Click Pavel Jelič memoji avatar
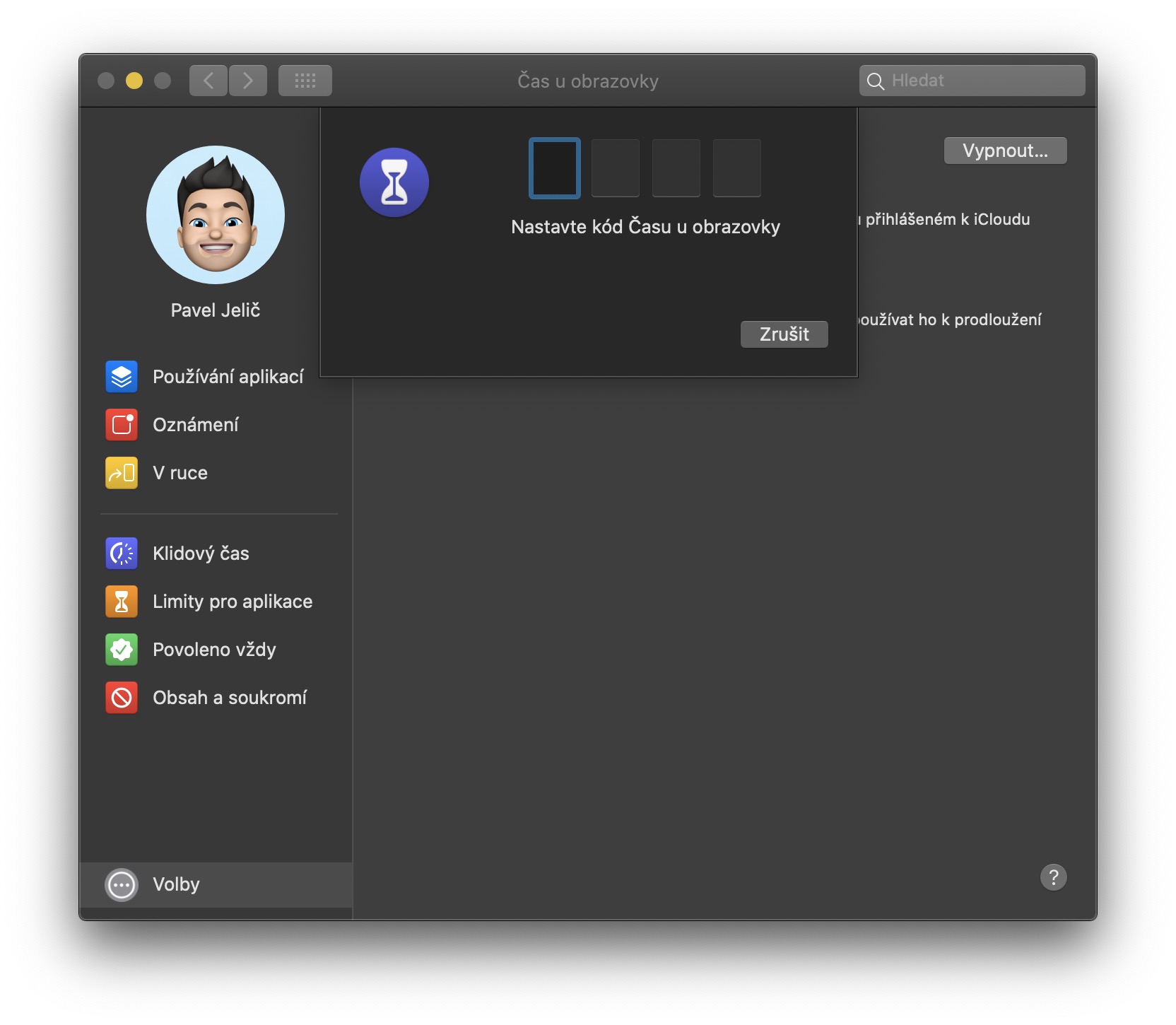This screenshot has height=1025, width=1176. 216,215
